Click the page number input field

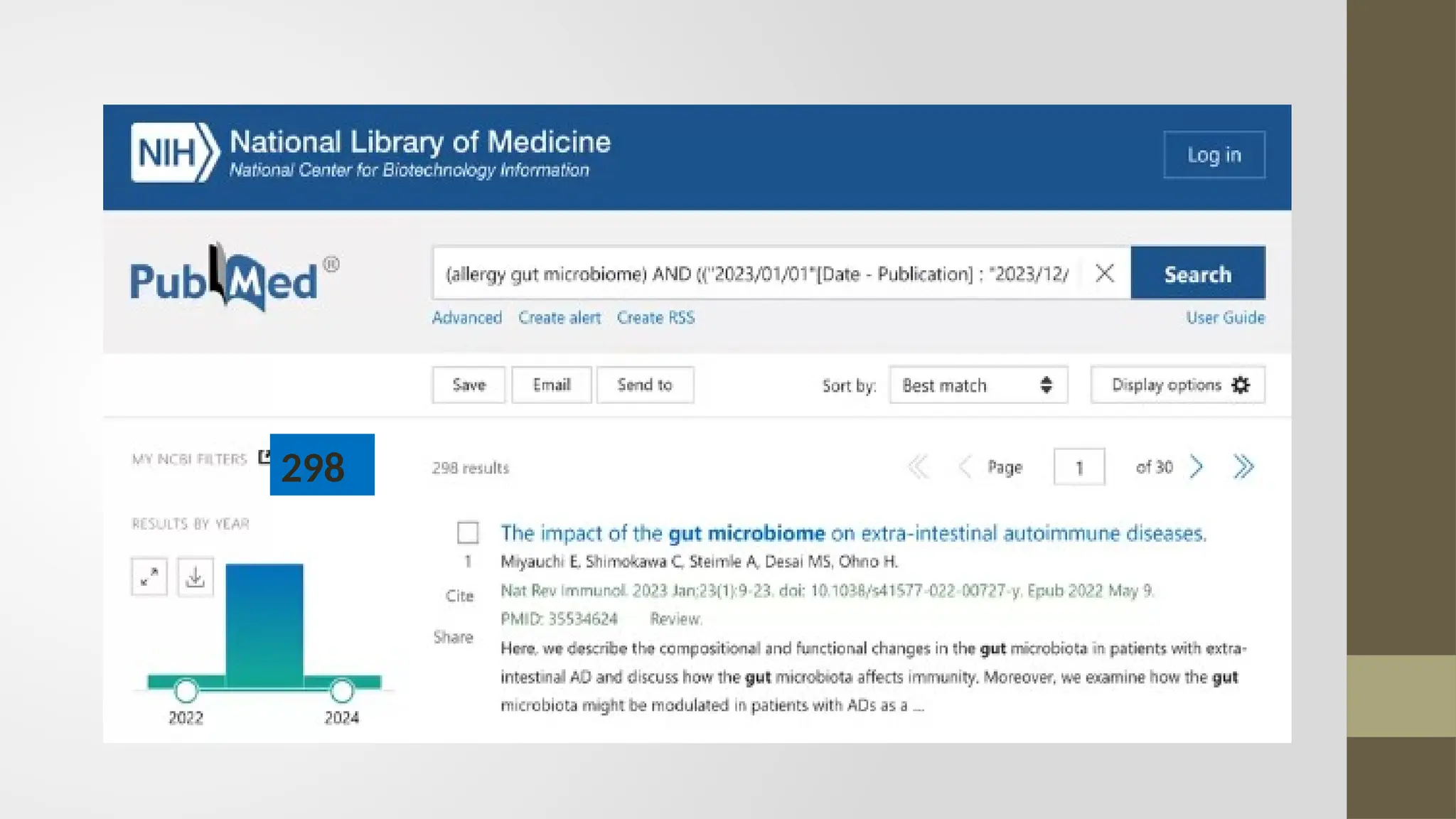[x=1078, y=467]
